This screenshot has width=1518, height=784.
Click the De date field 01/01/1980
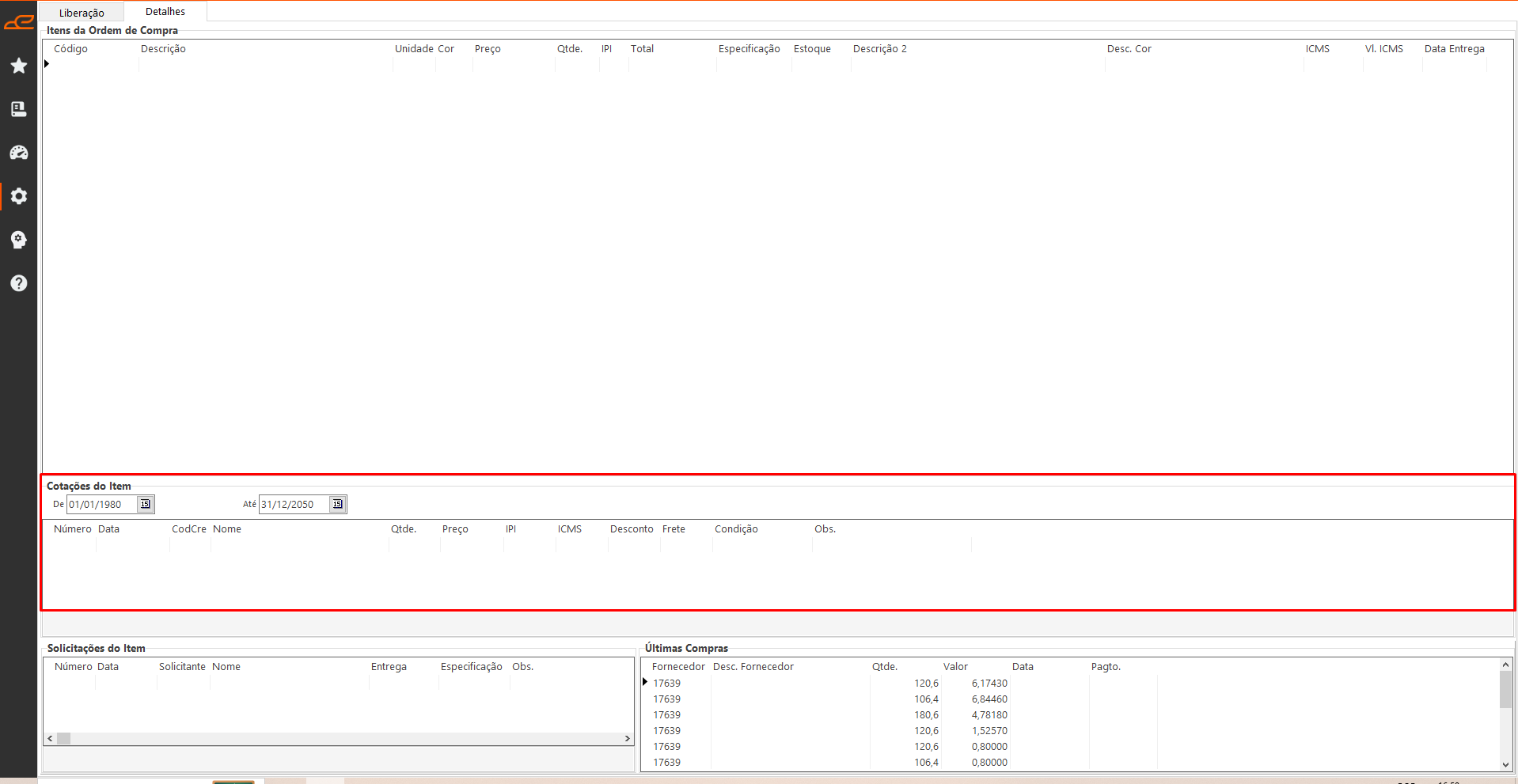(101, 504)
